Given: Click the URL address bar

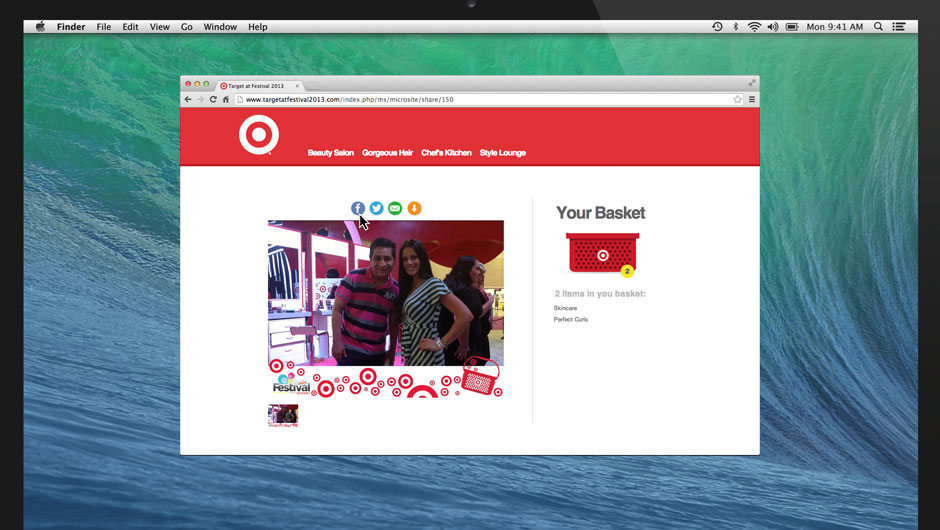Looking at the screenshot, I should click(489, 100).
